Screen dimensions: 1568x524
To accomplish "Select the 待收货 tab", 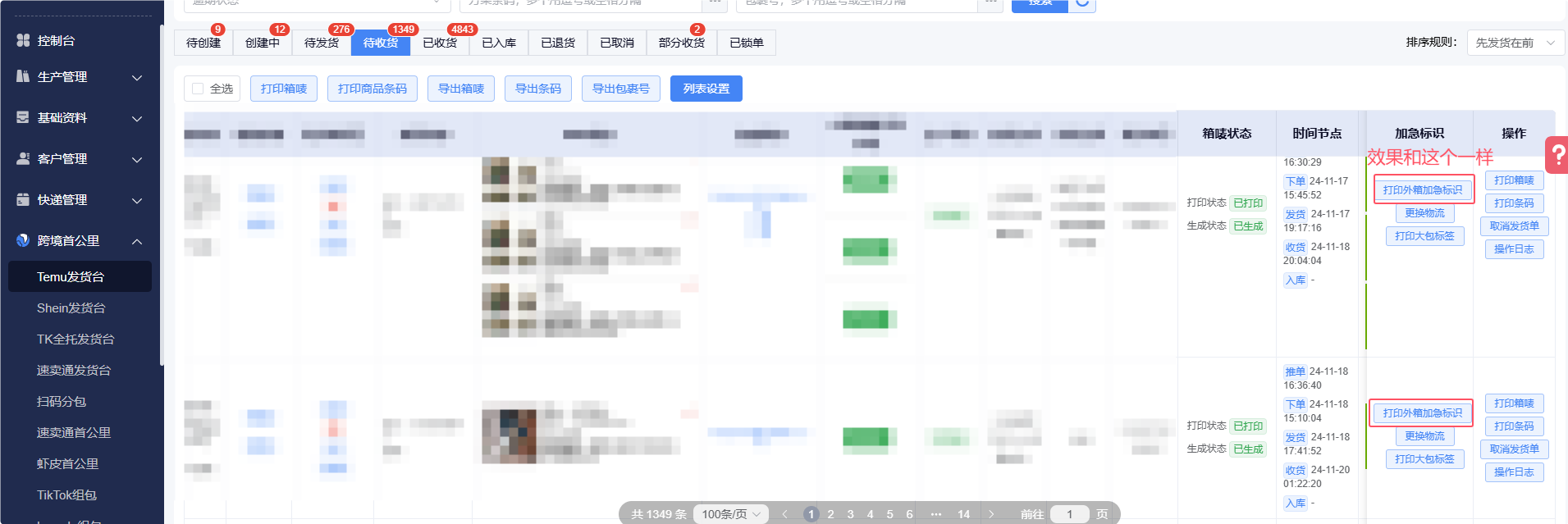I will pyautogui.click(x=381, y=43).
